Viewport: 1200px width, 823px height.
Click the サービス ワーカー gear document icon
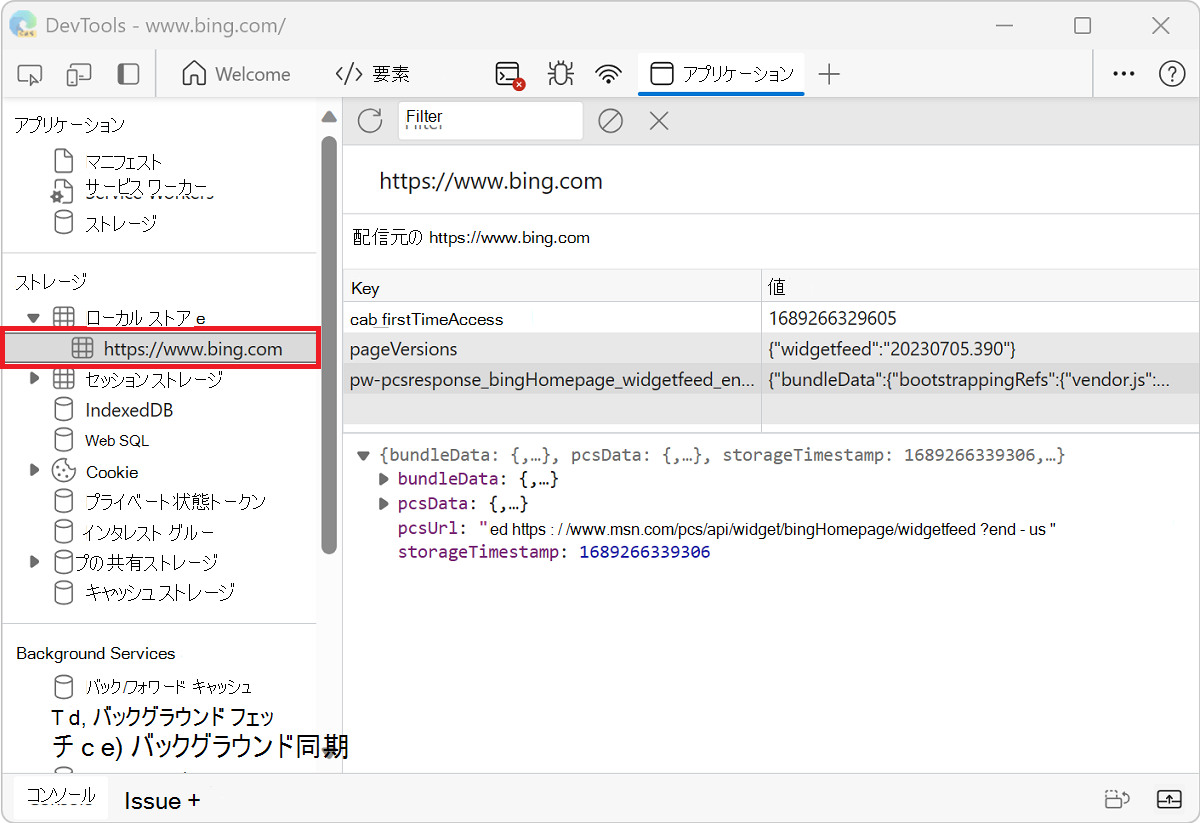(x=62, y=192)
